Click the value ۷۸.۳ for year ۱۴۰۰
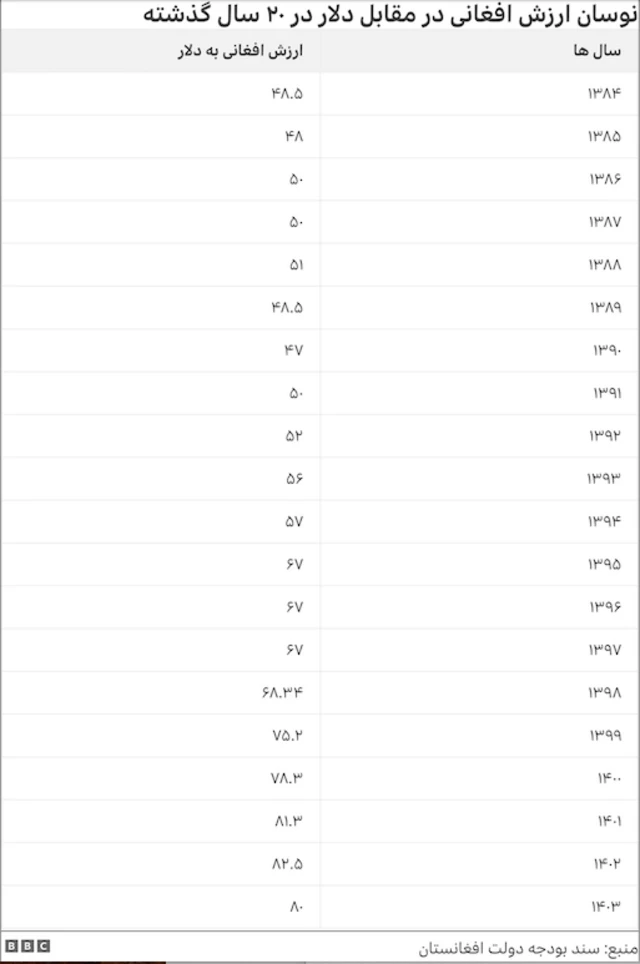This screenshot has height=964, width=640. point(288,778)
